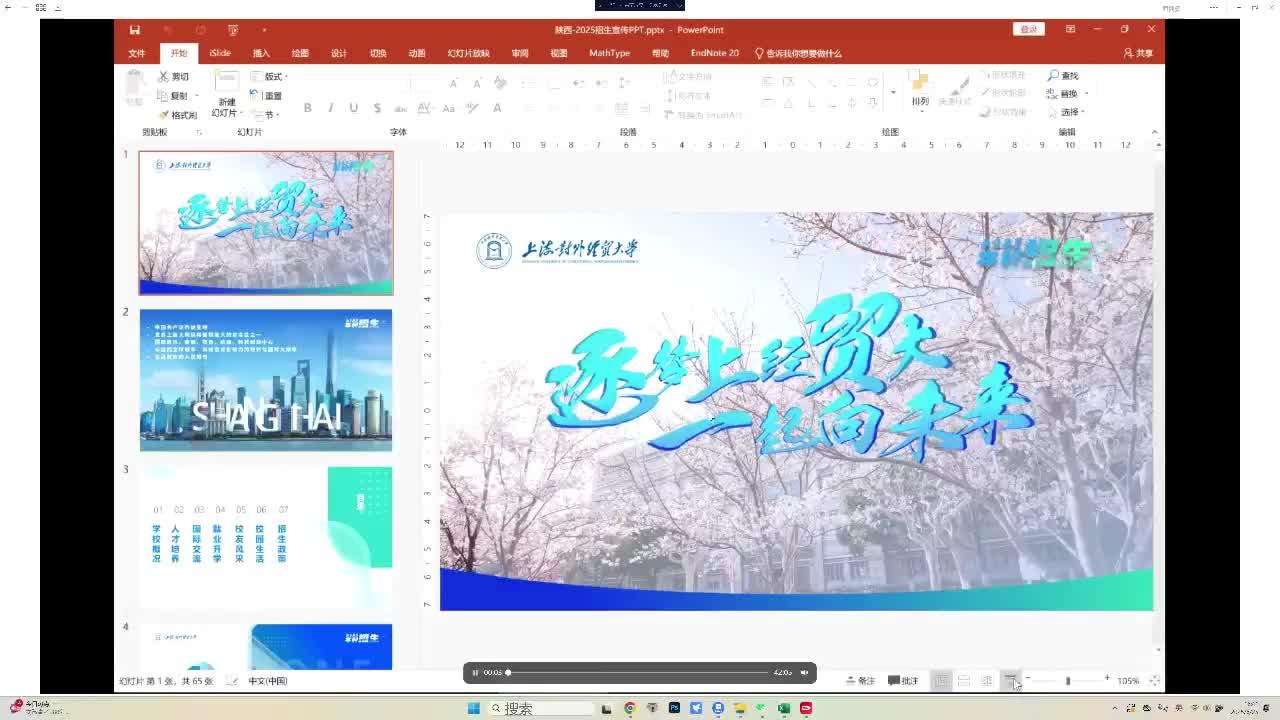1280x720 pixels.
Task: Select the 格式刷 format painter
Action: coord(177,115)
